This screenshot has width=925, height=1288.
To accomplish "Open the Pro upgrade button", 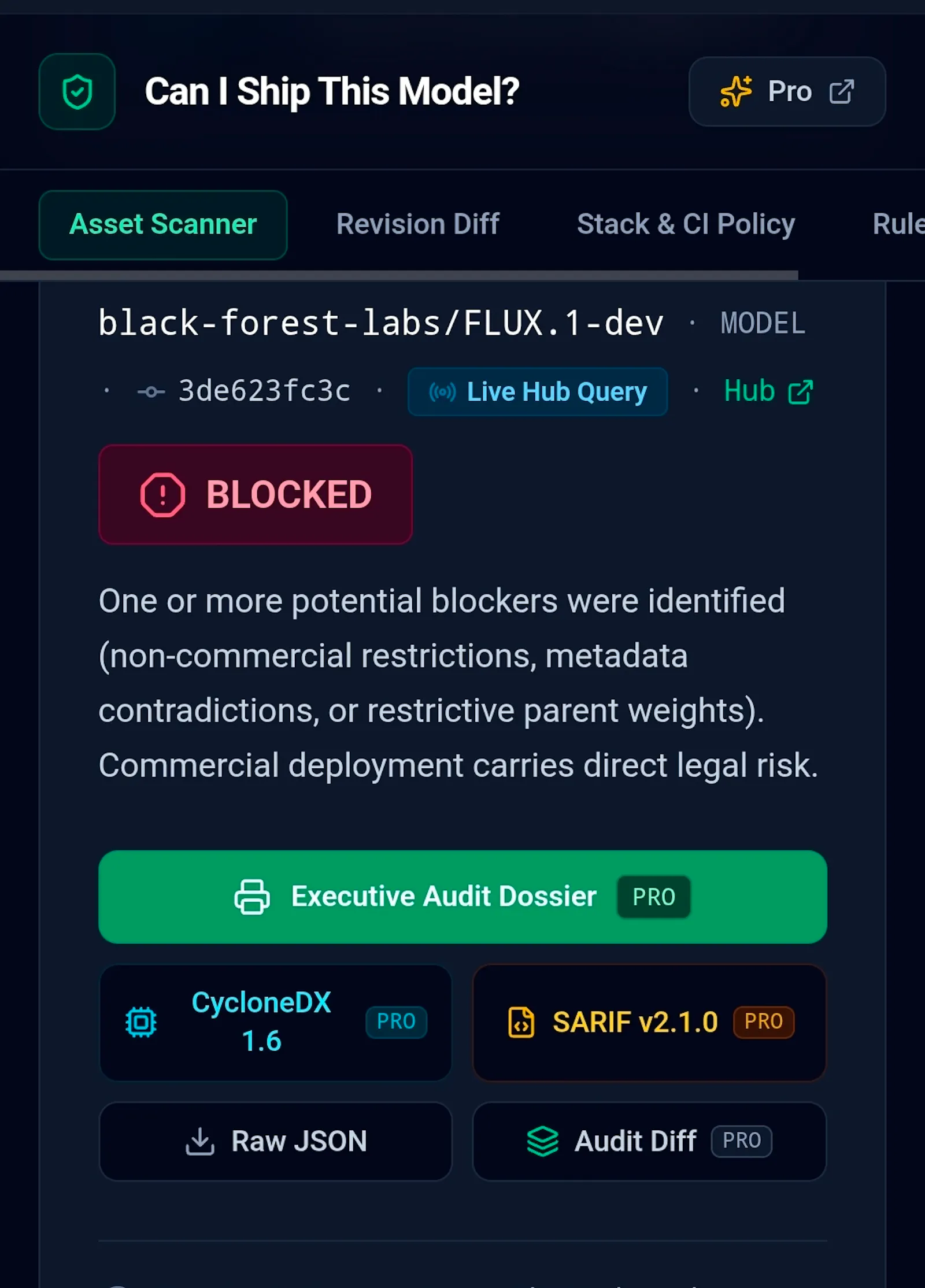I will tap(787, 91).
